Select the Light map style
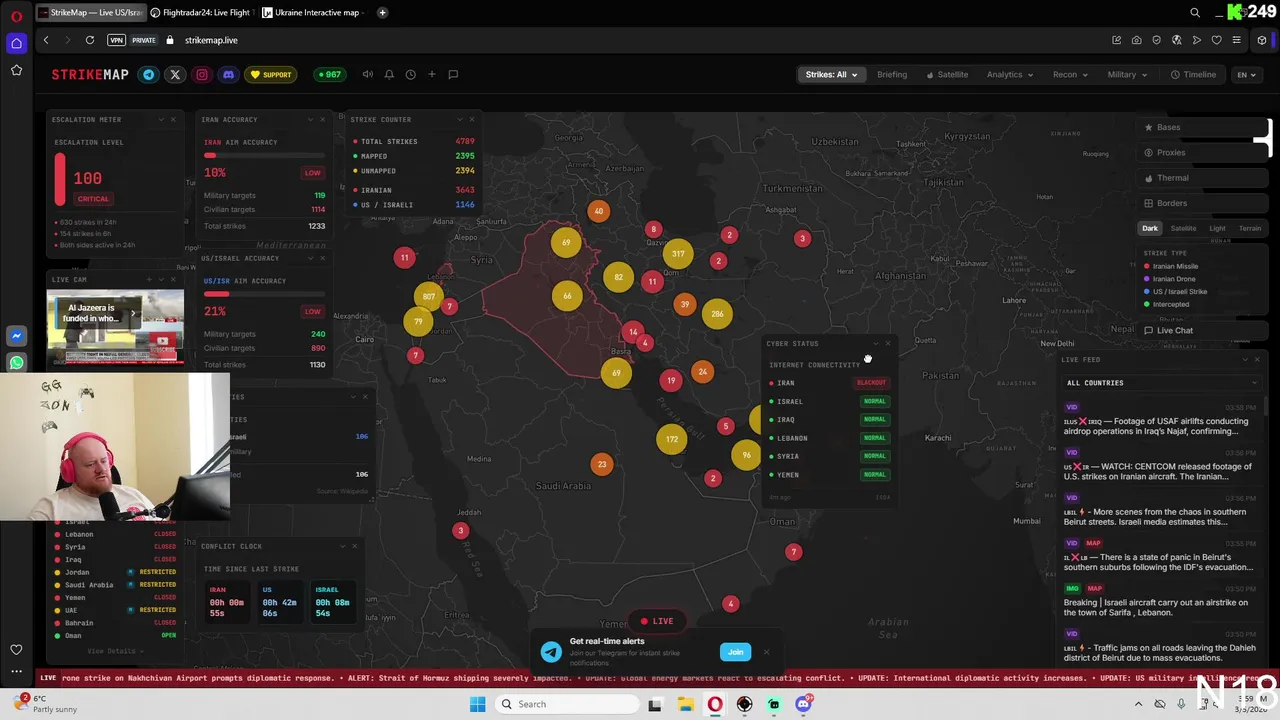 [1217, 228]
